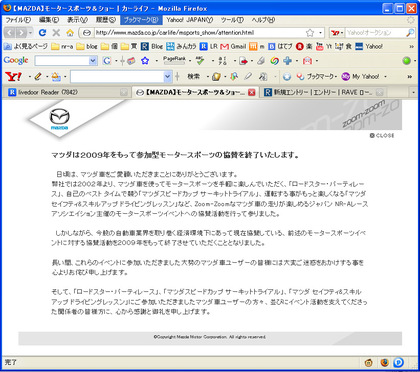Viewport: 420px width, 372px height.
Task: Click the Firefox icon in status bar
Action: point(384,362)
